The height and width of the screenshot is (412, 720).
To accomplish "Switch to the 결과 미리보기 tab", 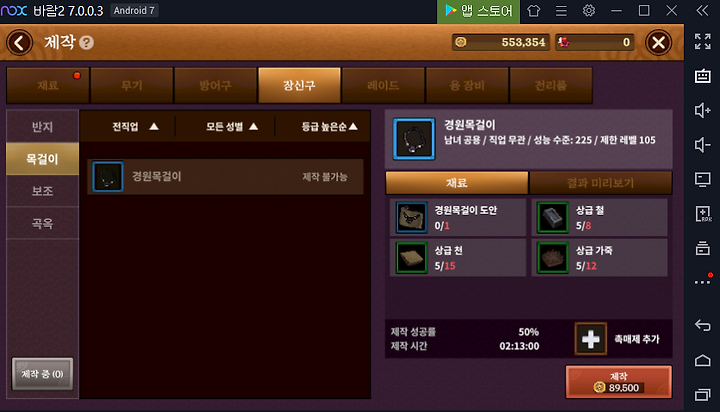I will point(600,183).
